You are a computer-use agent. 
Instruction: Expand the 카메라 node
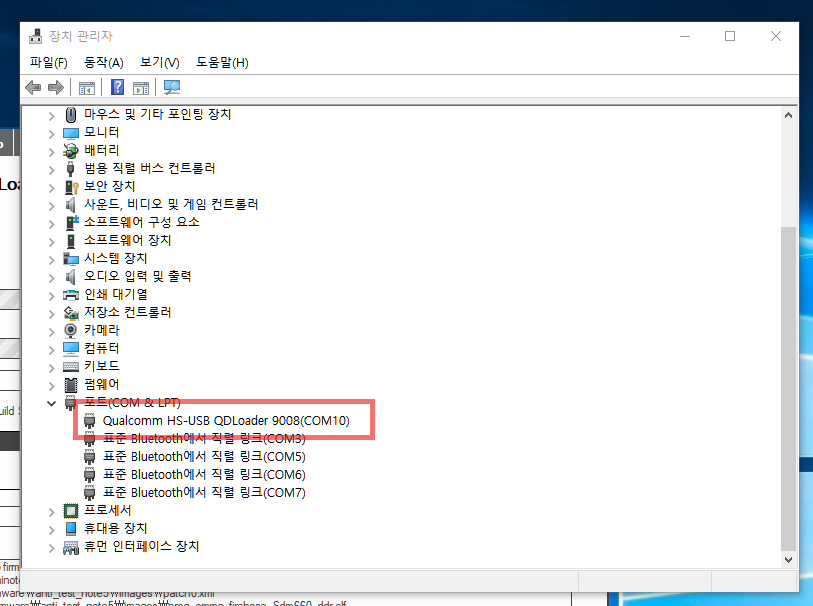(x=51, y=332)
